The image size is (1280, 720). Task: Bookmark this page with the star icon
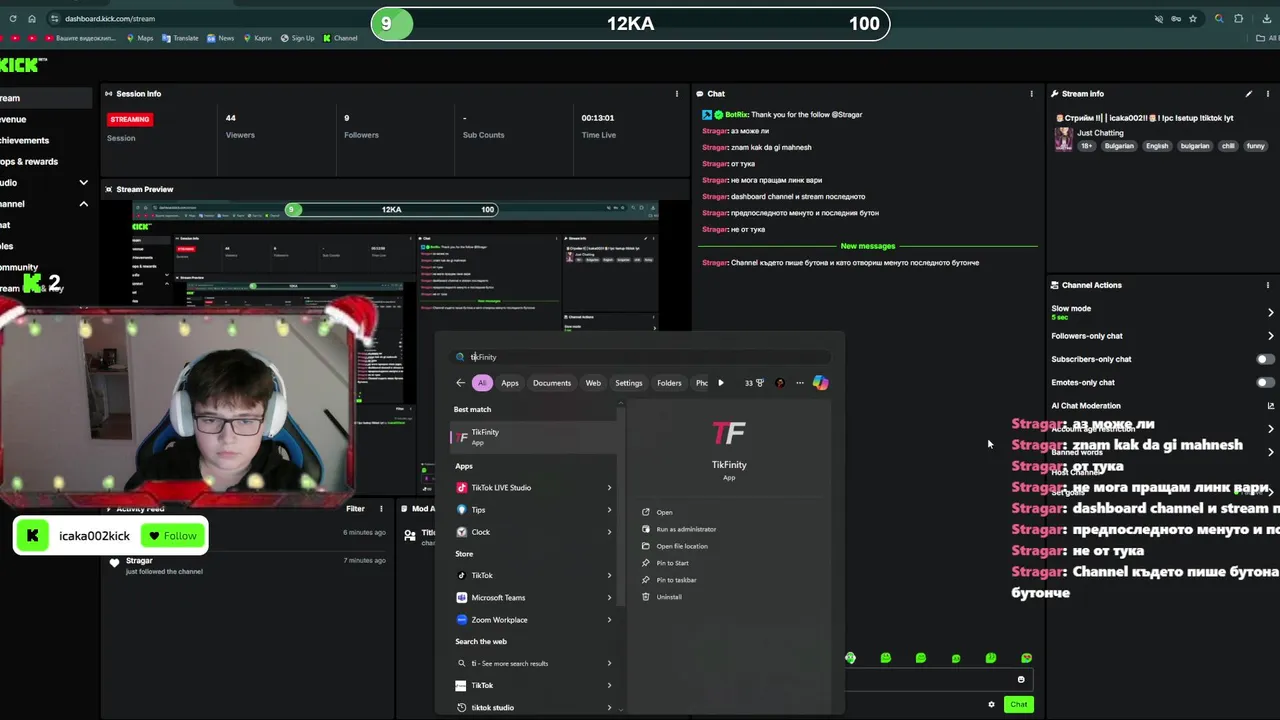1193,18
